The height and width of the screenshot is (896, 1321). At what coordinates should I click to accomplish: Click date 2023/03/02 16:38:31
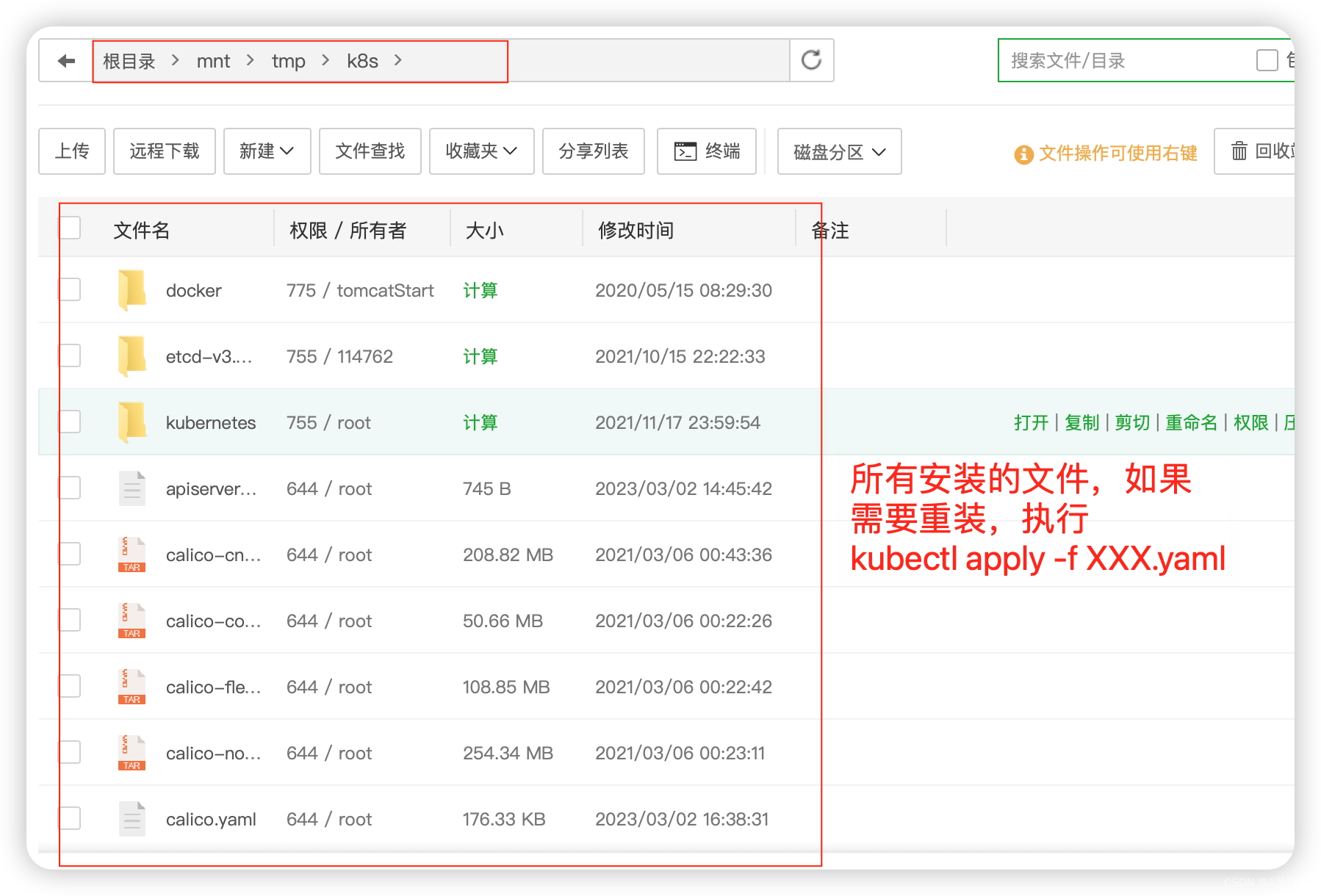(x=682, y=820)
